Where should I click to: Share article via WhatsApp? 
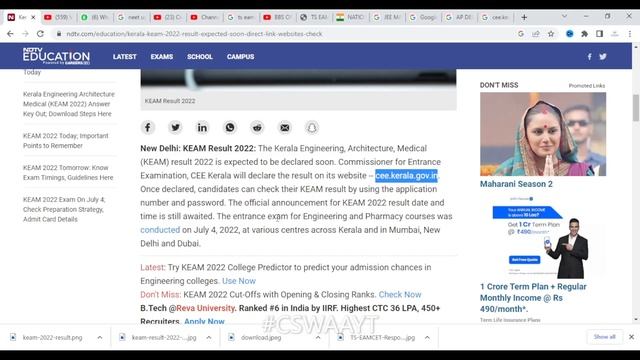click(230, 128)
